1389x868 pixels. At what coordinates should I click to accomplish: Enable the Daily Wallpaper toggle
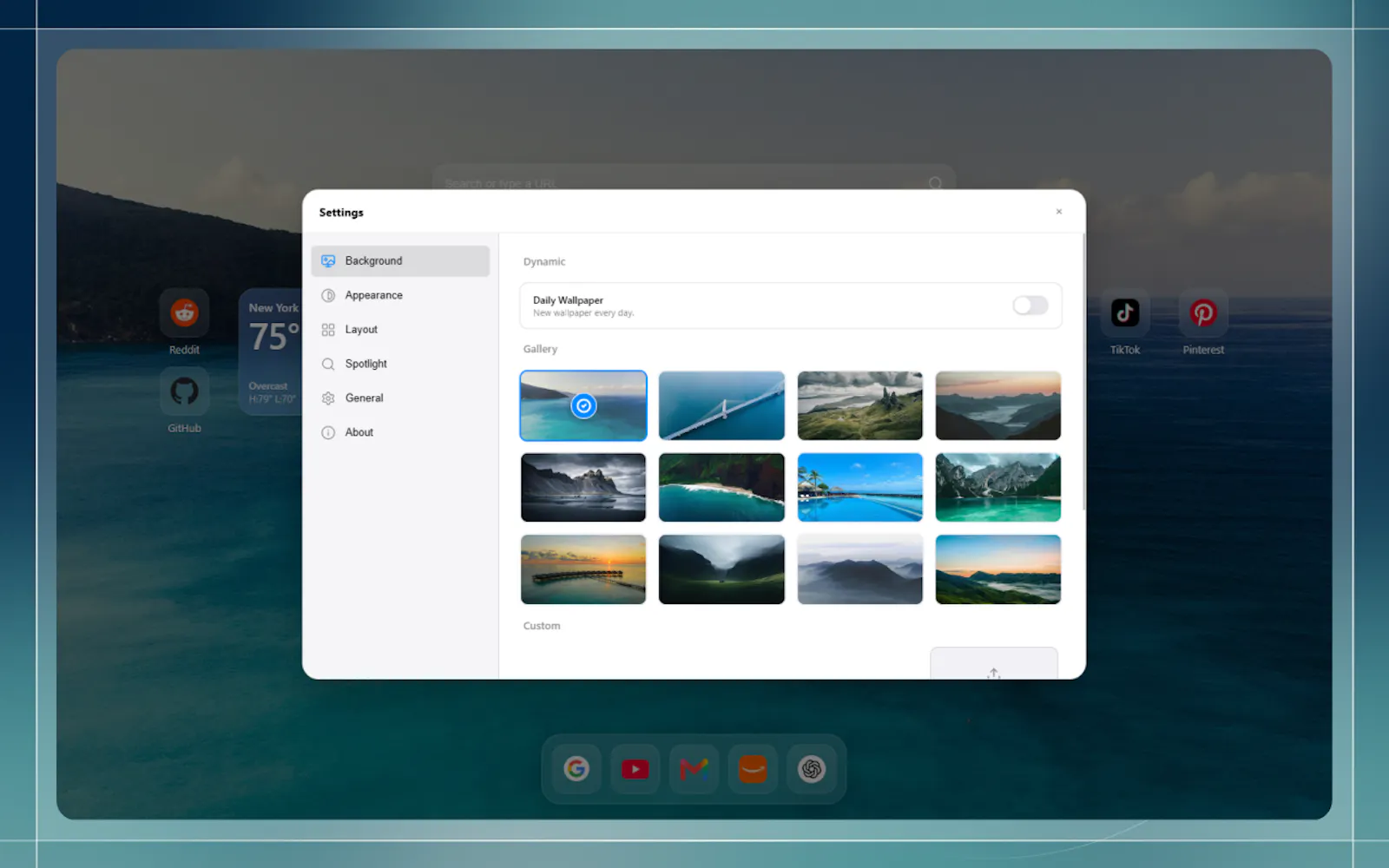1030,306
